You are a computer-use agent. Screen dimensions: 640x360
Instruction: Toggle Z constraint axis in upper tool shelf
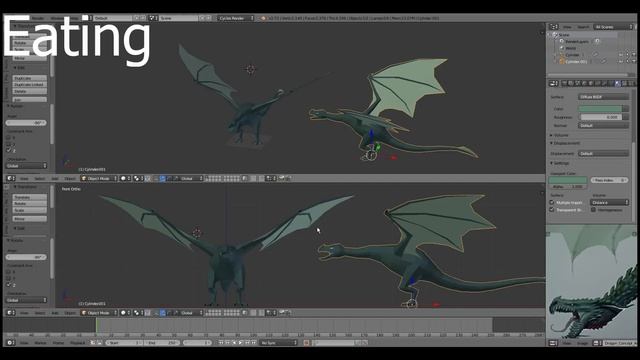[x=9, y=151]
